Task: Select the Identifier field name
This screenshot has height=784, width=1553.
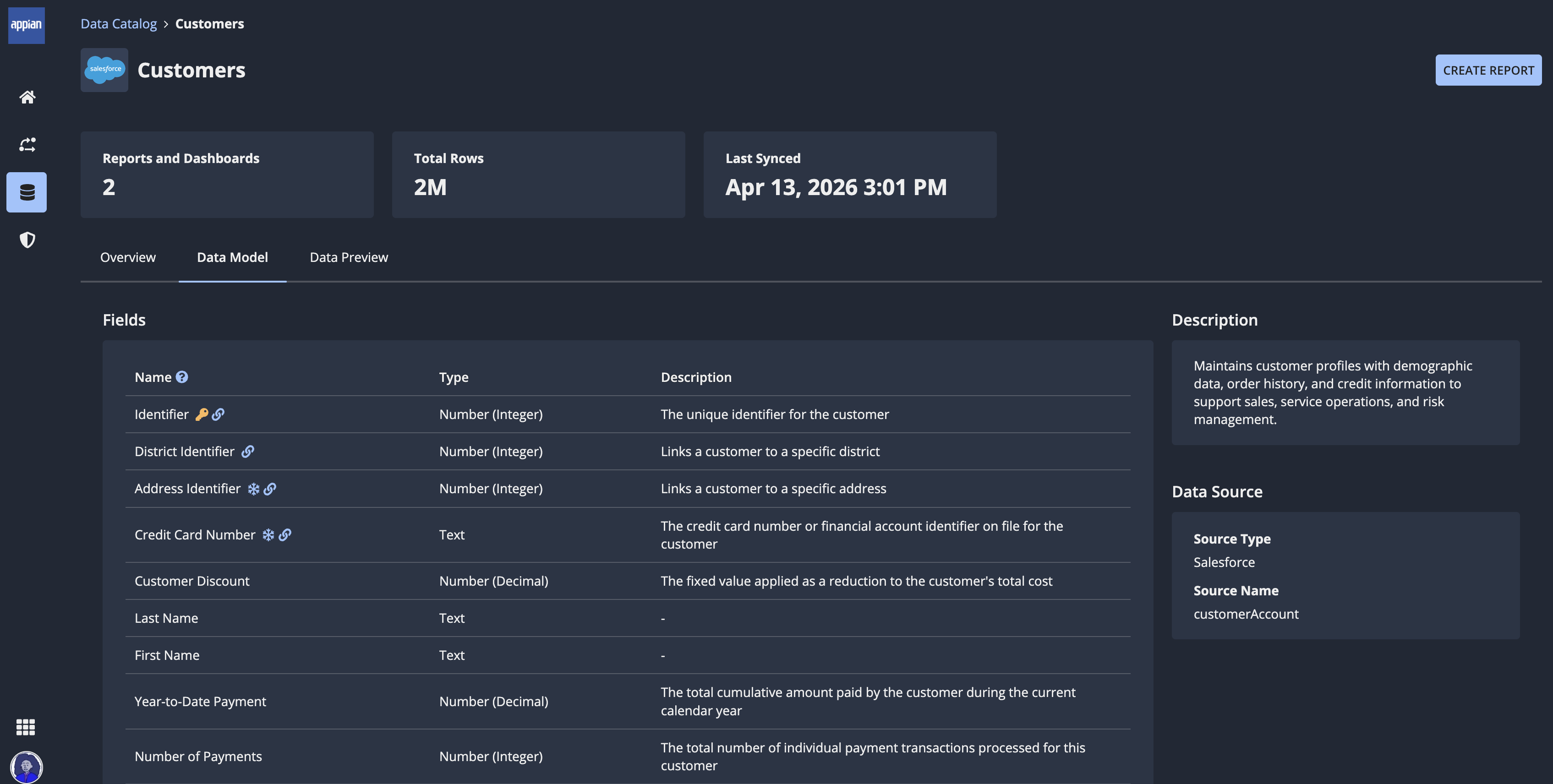Action: click(162, 414)
